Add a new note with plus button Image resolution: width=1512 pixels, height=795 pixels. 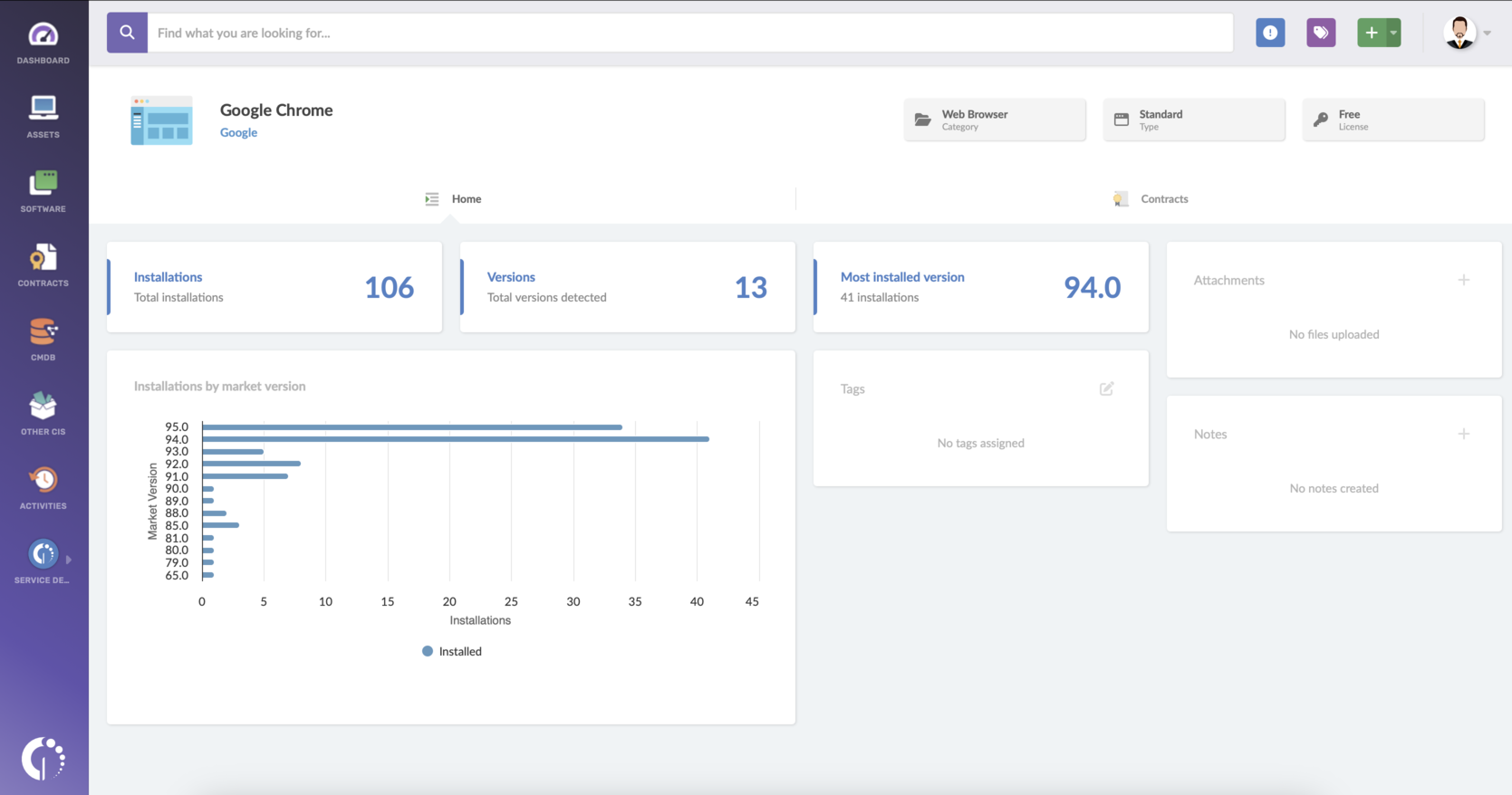click(1463, 434)
